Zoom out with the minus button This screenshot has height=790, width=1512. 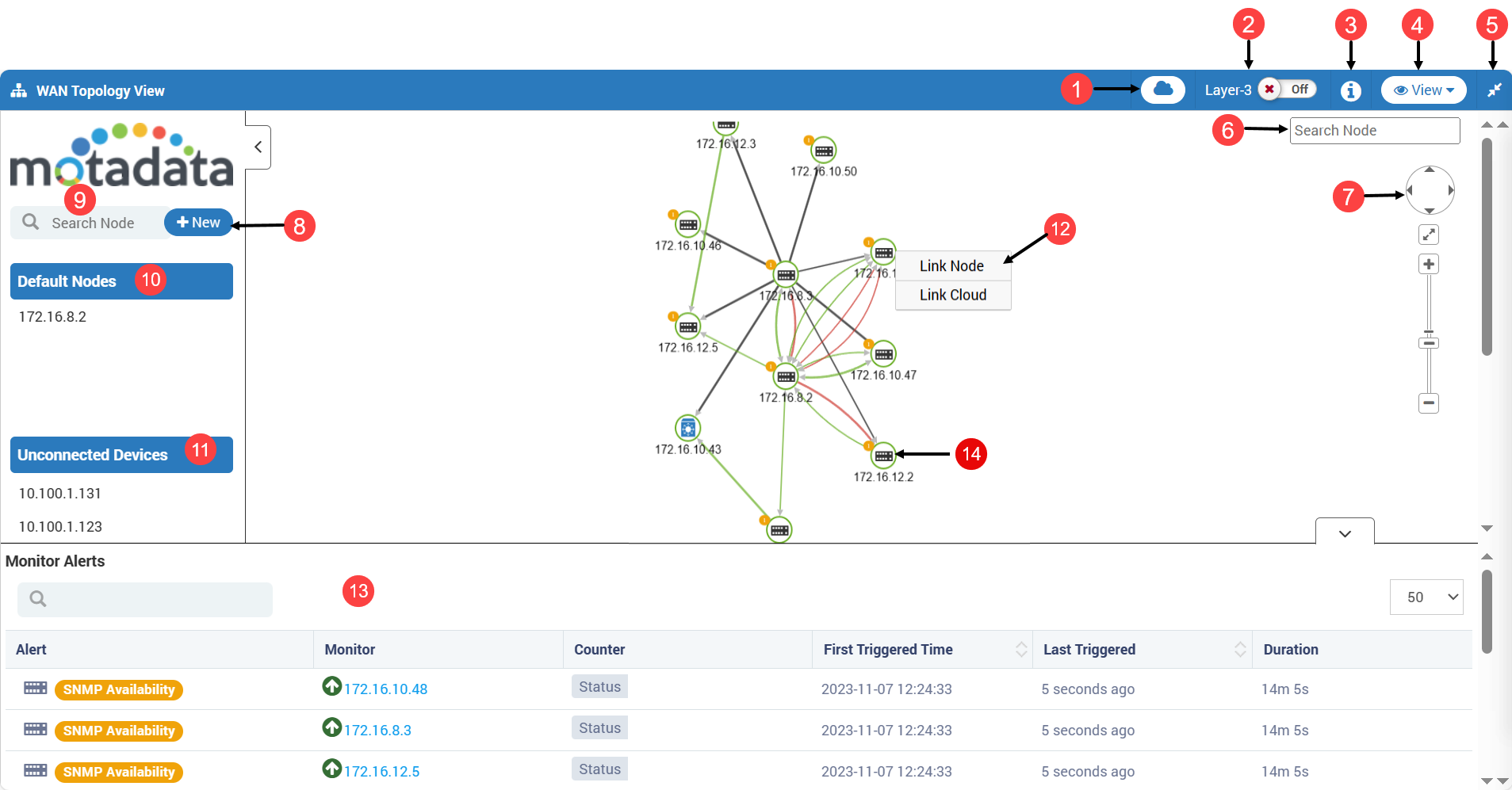[1429, 403]
